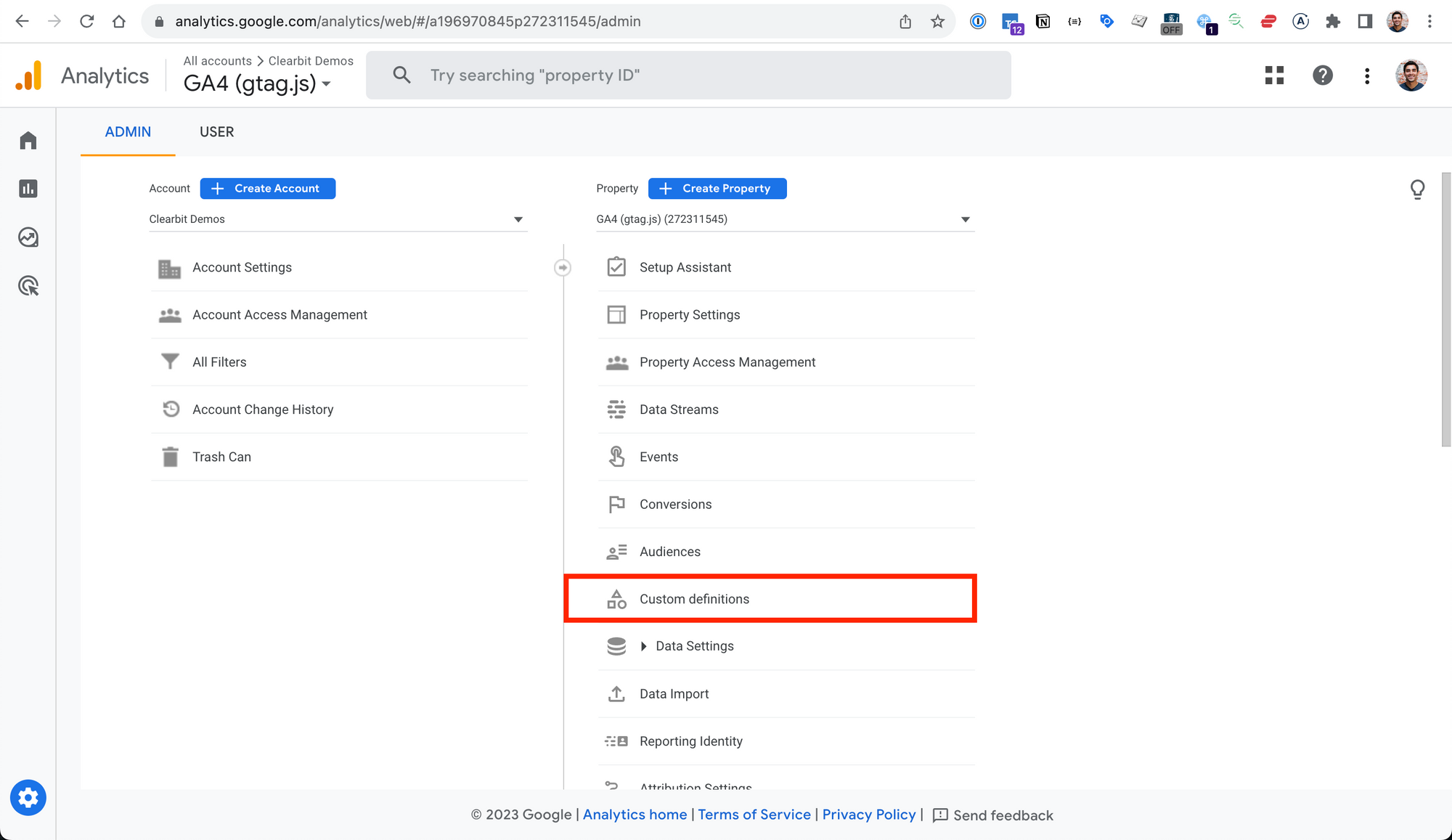Click the Analytics account profile avatar
Viewport: 1452px width, 840px height.
pos(1411,76)
